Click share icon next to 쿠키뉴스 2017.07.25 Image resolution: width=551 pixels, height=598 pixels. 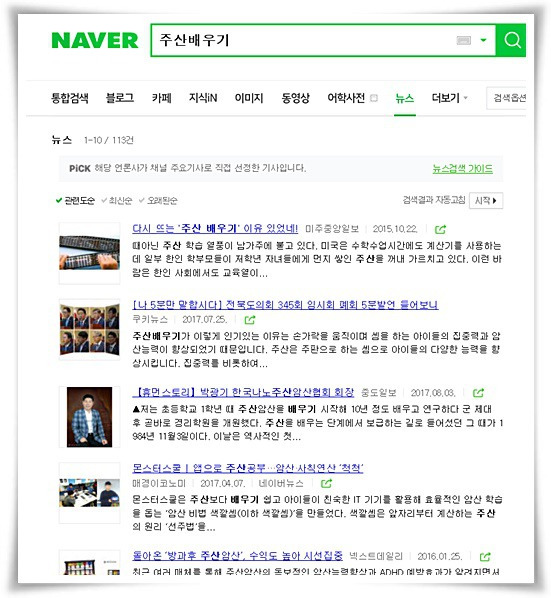tap(250, 320)
